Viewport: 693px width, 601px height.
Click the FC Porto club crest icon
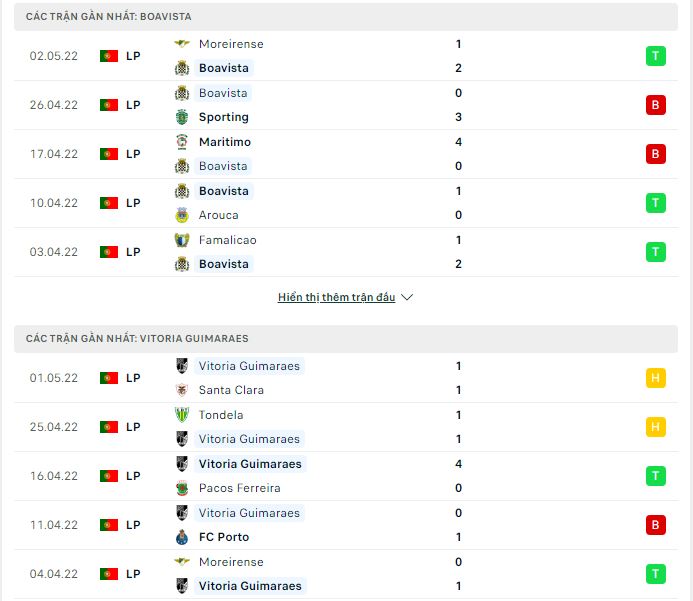click(182, 537)
